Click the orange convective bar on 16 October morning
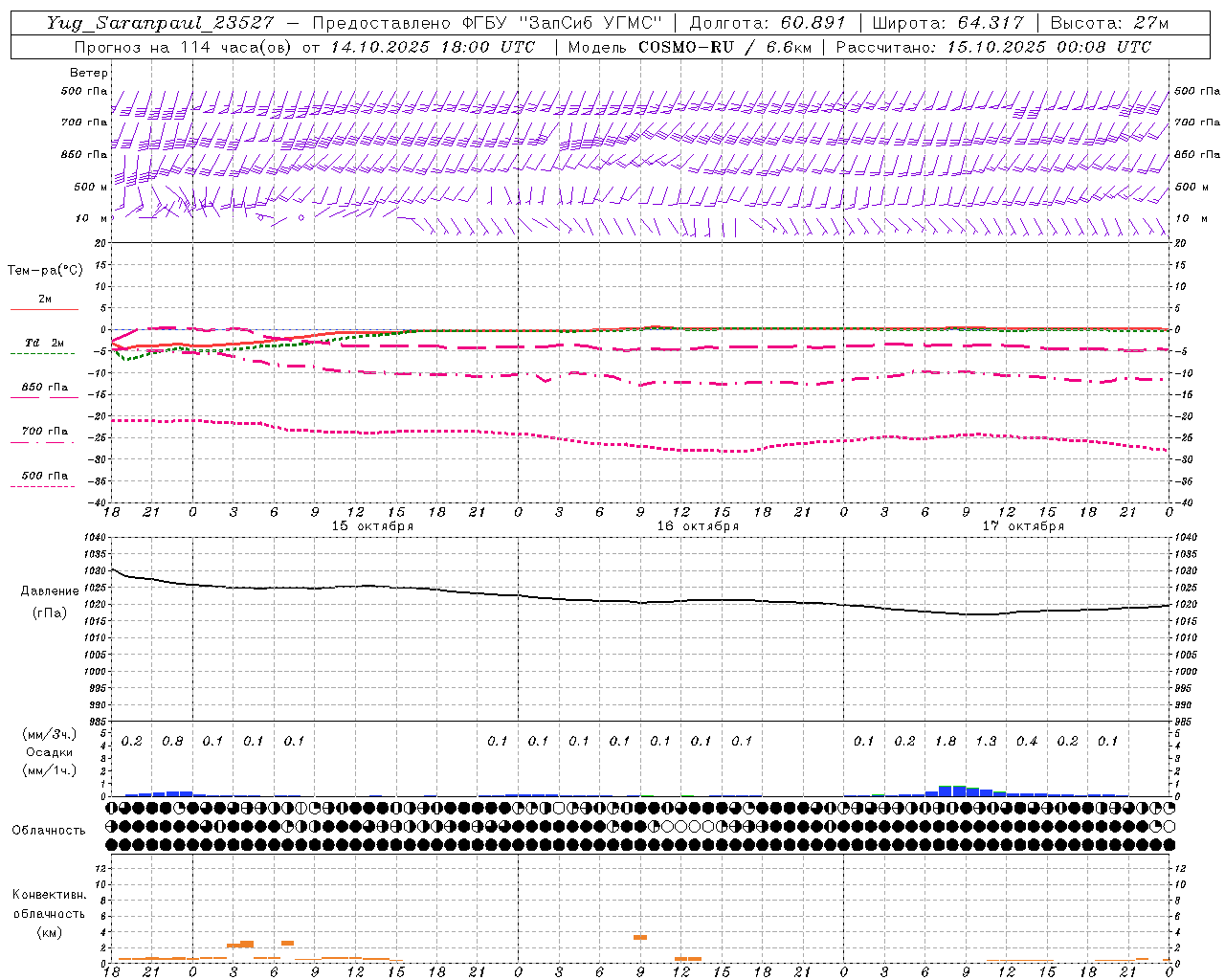Screen dimensions: 1225x980 (640, 937)
